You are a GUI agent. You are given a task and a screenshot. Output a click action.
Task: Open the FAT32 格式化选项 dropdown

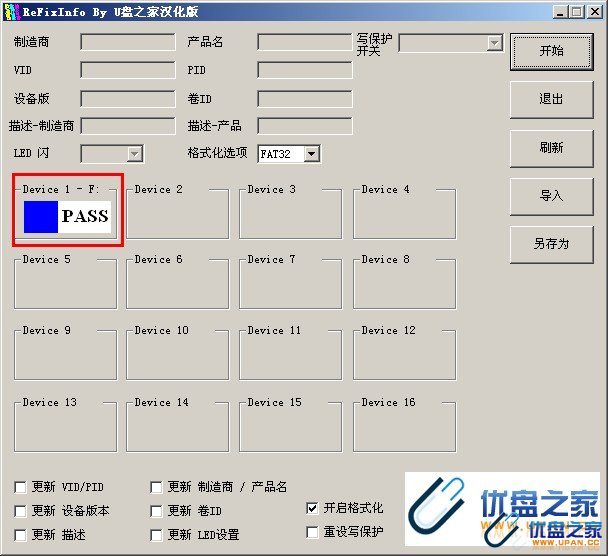[311, 154]
